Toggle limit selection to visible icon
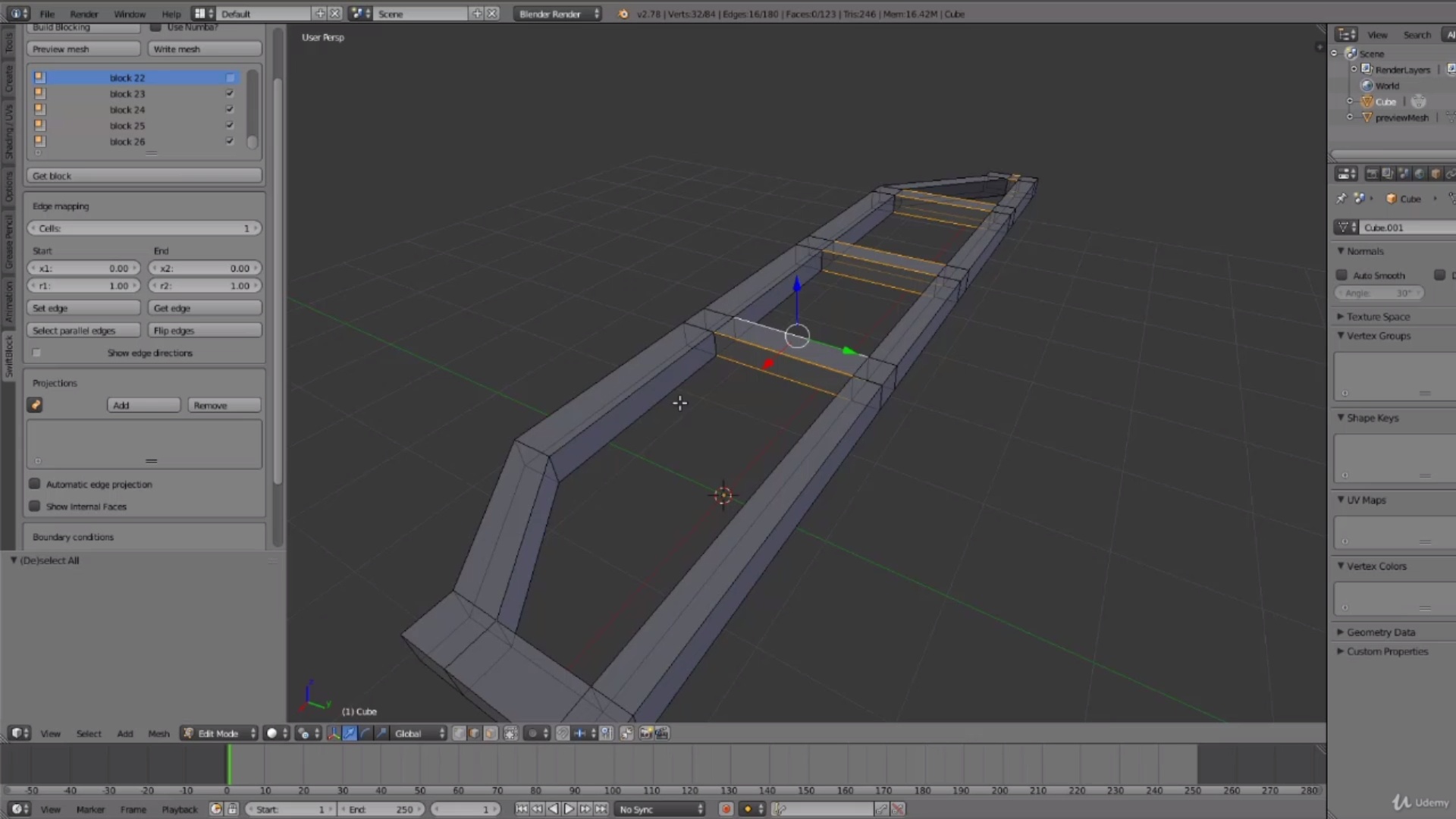The height and width of the screenshot is (819, 1456). pos(510,733)
